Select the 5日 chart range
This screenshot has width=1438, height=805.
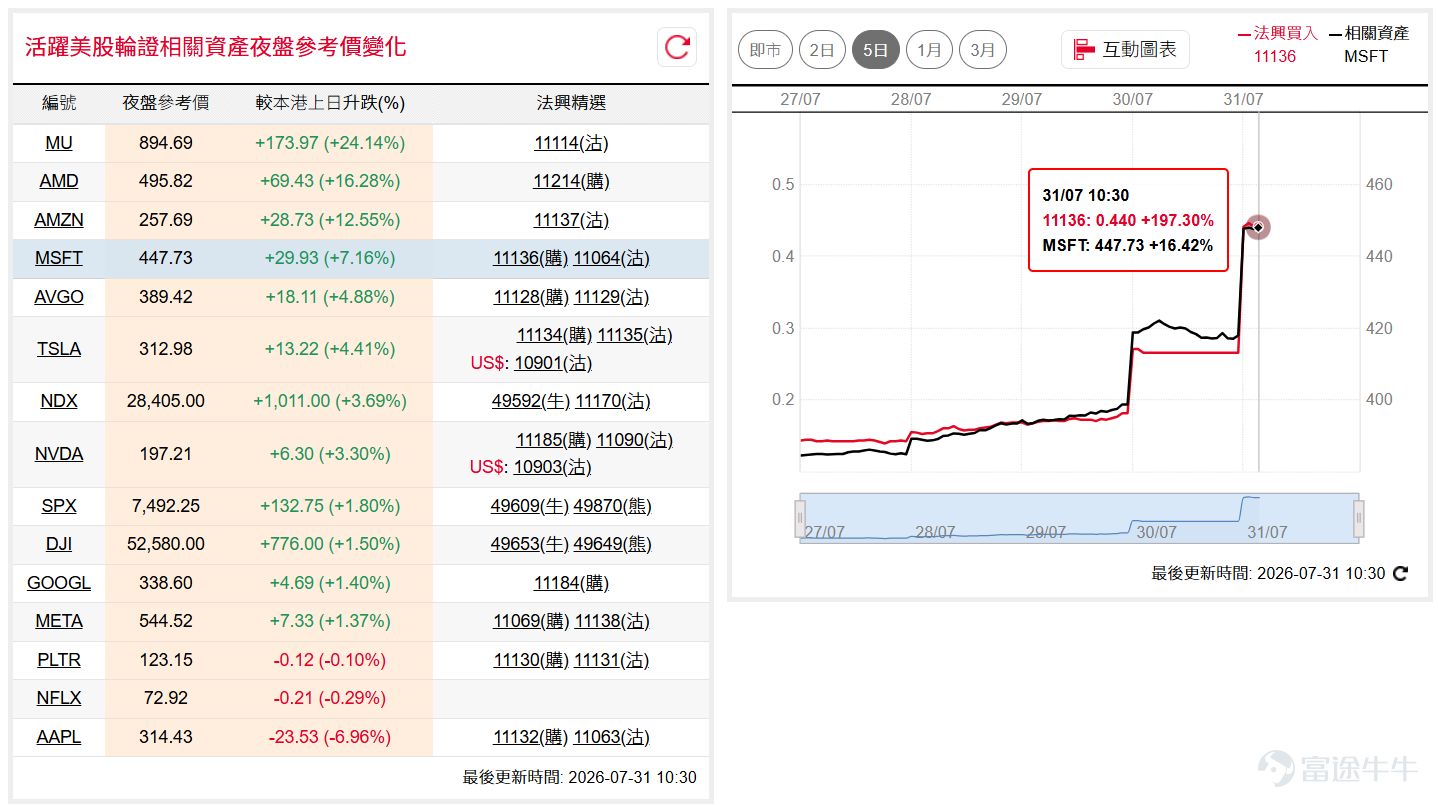coord(875,50)
